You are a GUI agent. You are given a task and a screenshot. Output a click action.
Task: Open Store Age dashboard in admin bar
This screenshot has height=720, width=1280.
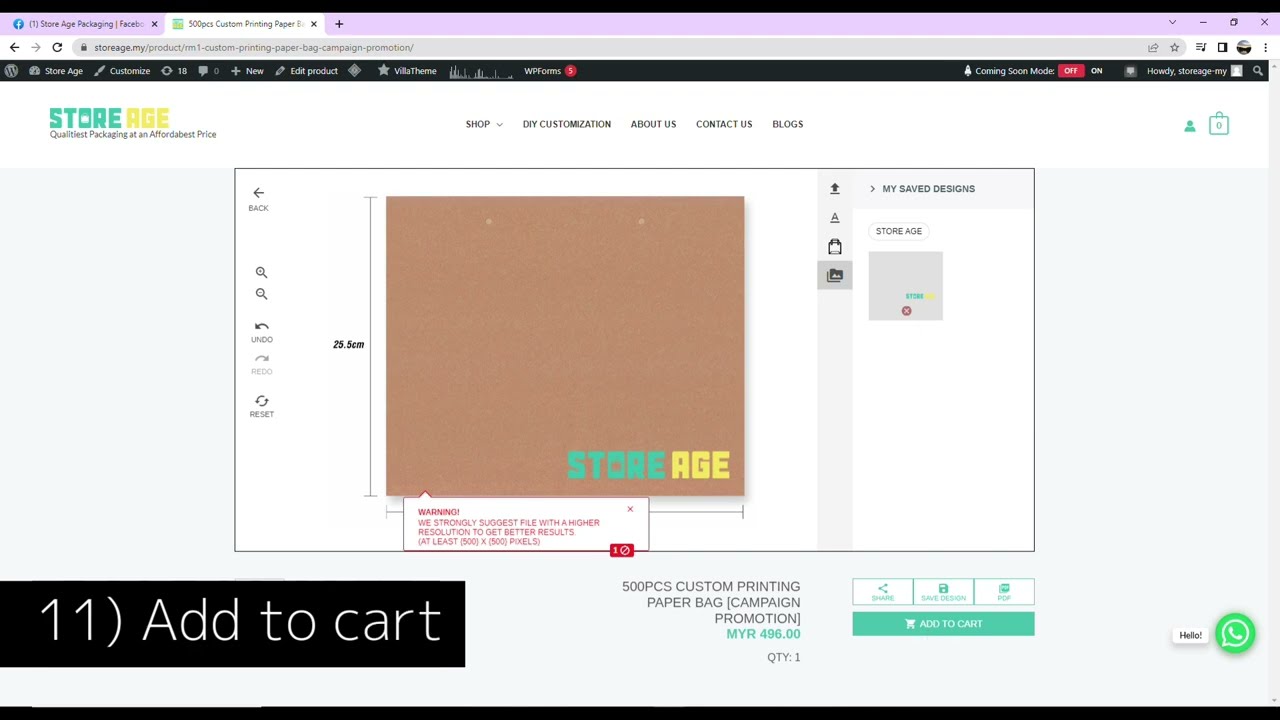click(x=56, y=71)
